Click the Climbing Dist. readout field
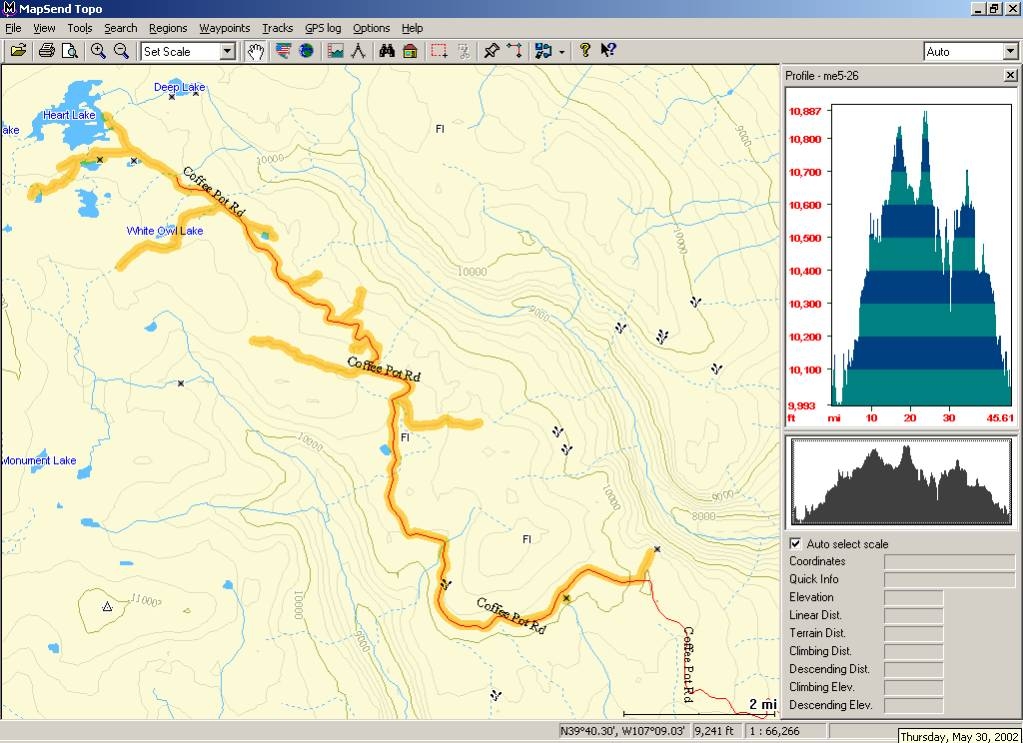 pos(913,651)
